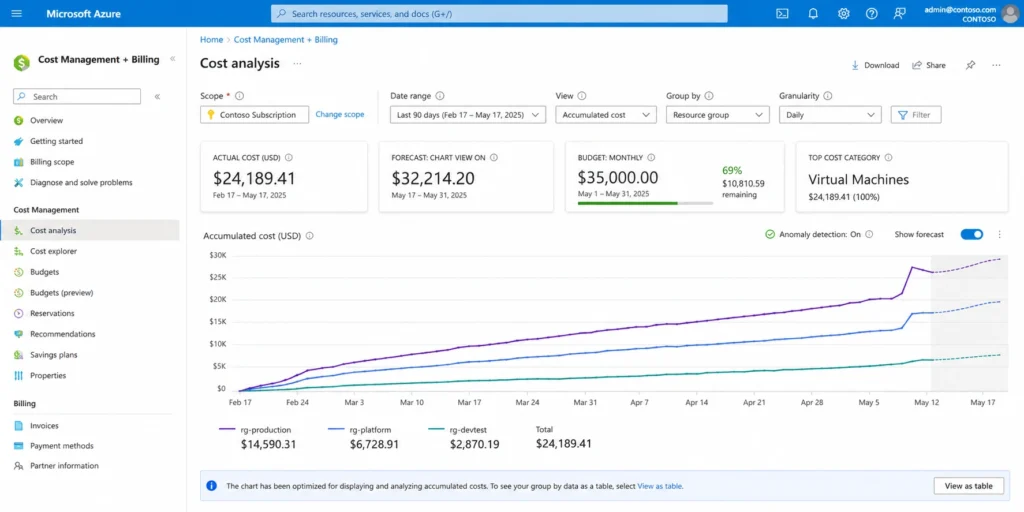Open the more options ellipsis beside Share
This screenshot has width=1024, height=512.
pos(996,65)
